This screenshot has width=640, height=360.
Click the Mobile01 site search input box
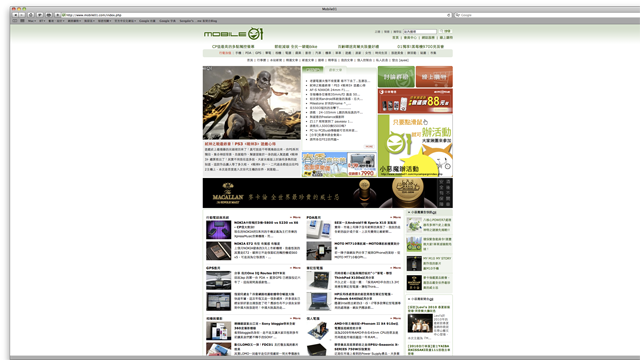pyautogui.click(x=420, y=31)
